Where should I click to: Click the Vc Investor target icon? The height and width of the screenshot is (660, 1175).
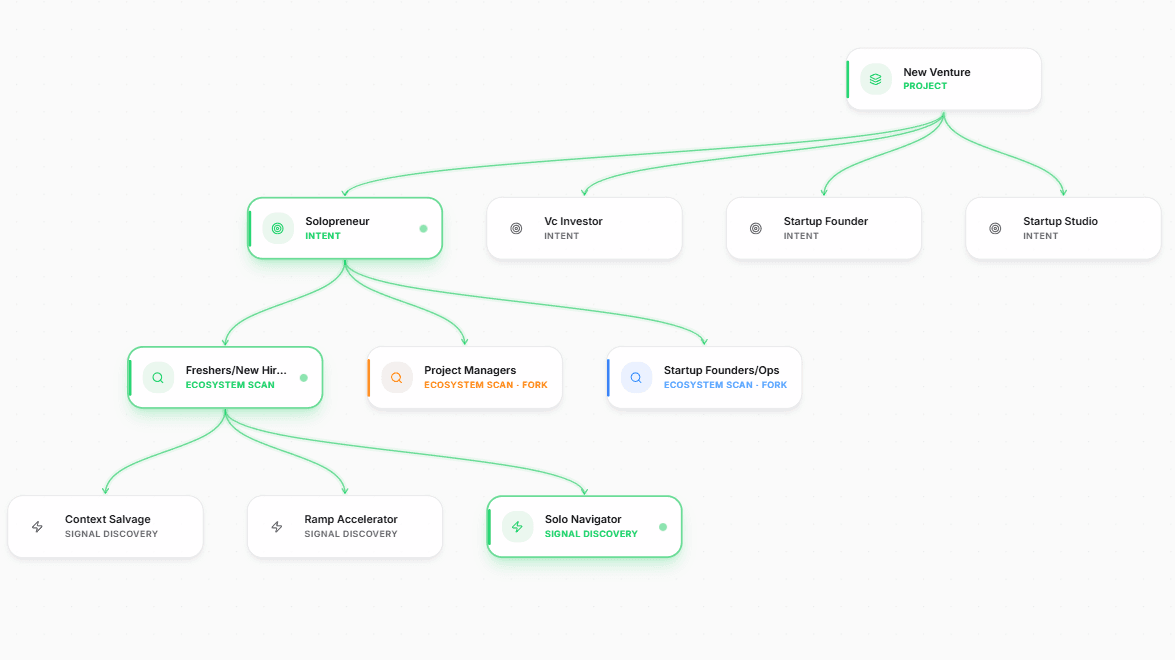coord(516,228)
